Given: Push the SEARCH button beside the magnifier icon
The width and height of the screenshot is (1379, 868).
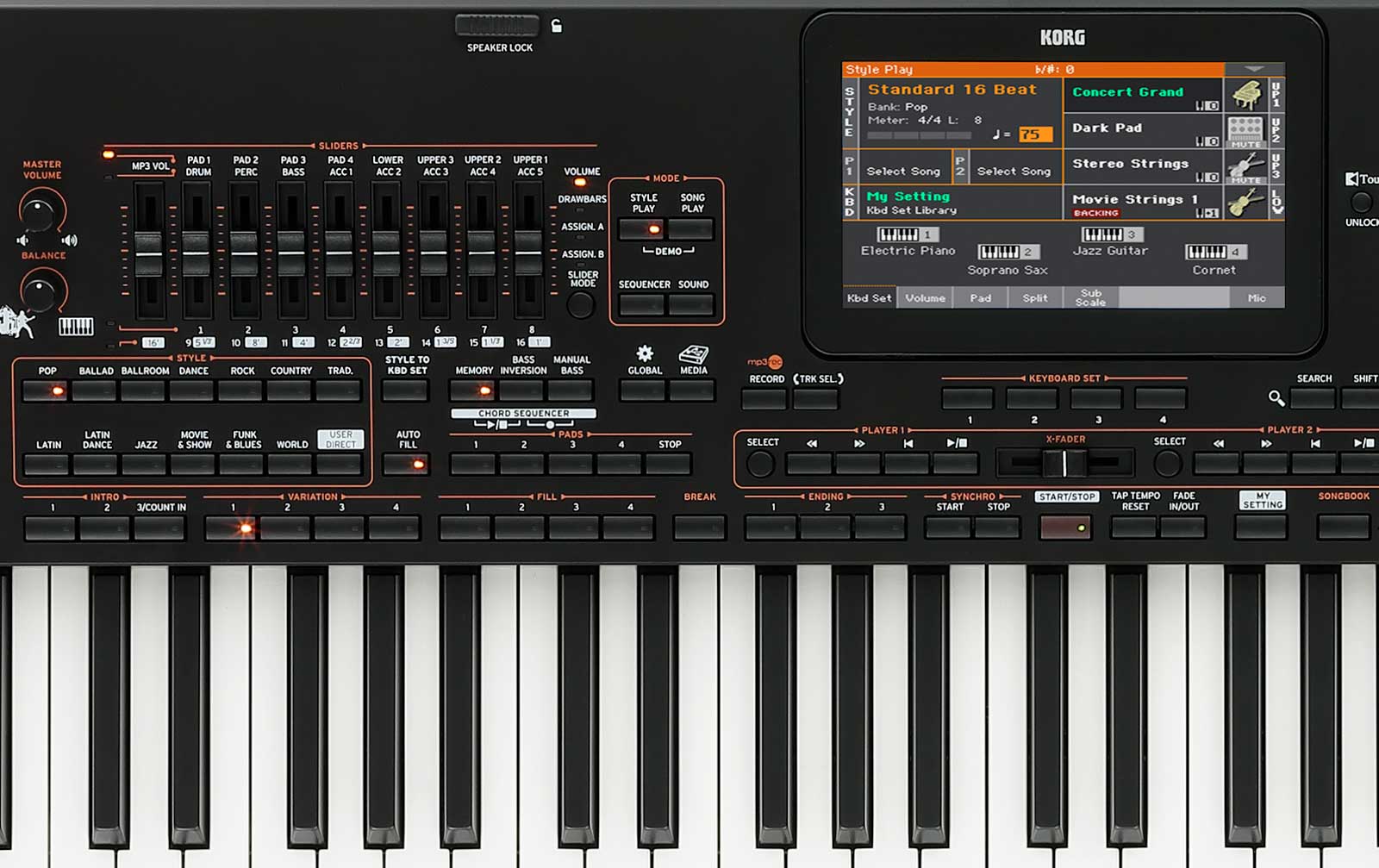Looking at the screenshot, I should coord(1313,397).
